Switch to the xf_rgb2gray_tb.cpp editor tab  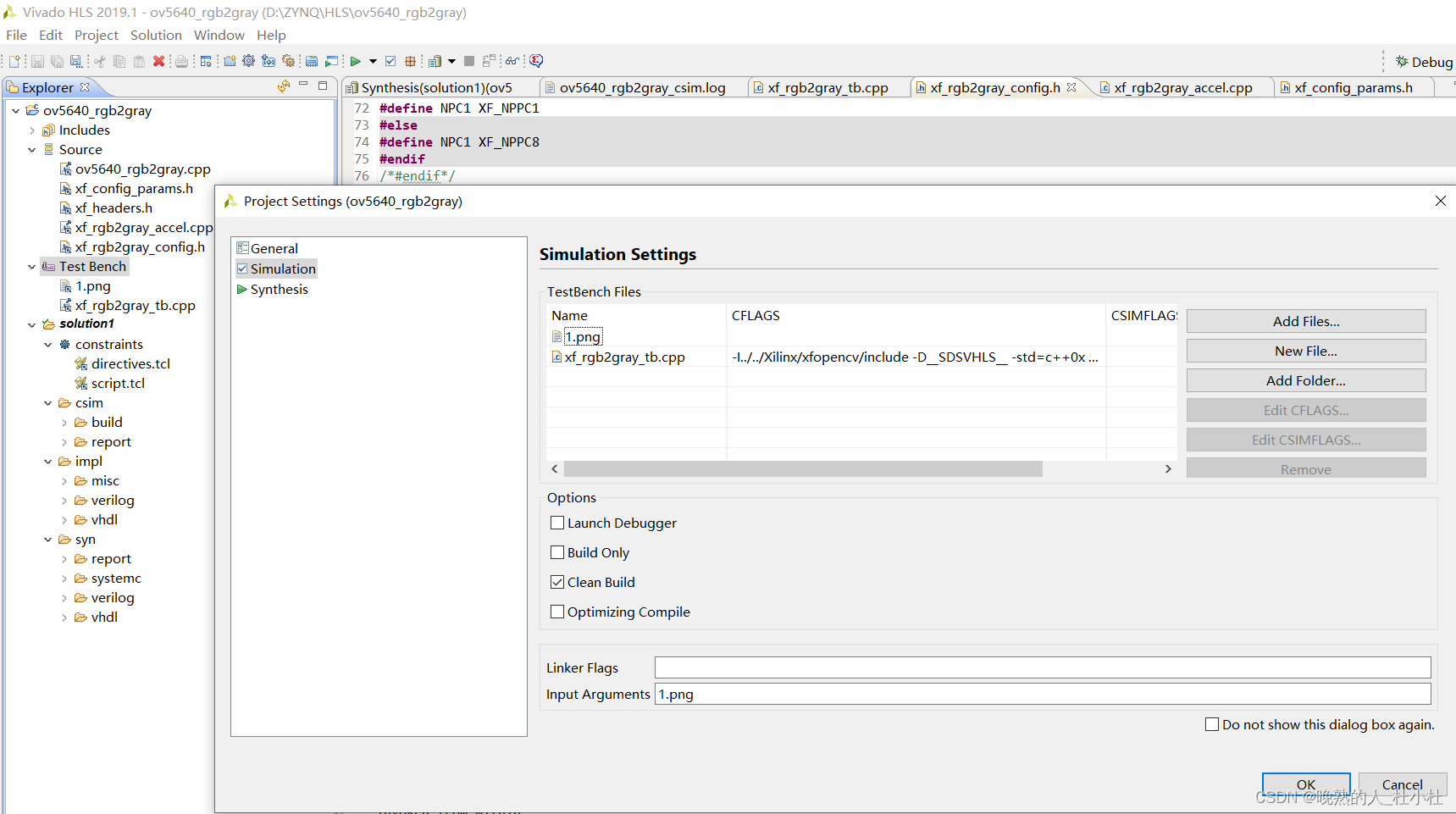[828, 87]
